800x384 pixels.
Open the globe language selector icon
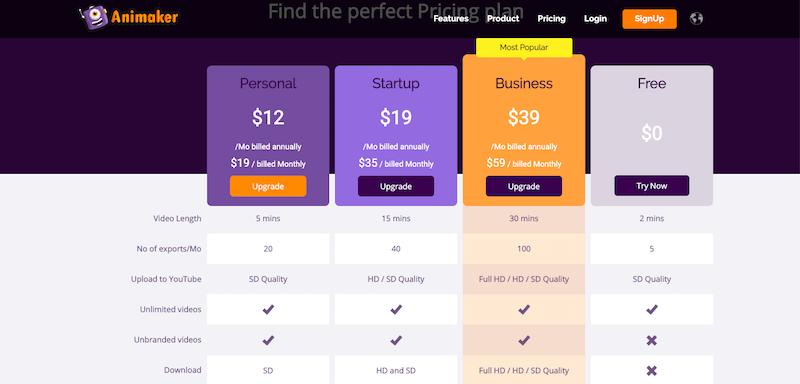point(696,19)
